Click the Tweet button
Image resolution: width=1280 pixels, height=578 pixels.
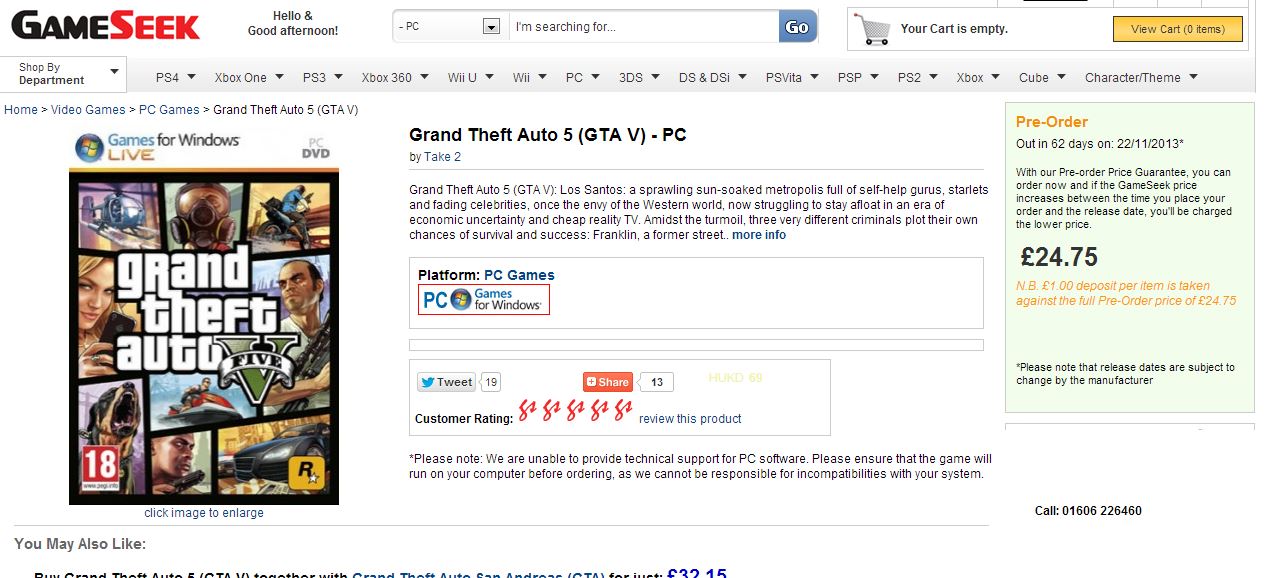(446, 382)
